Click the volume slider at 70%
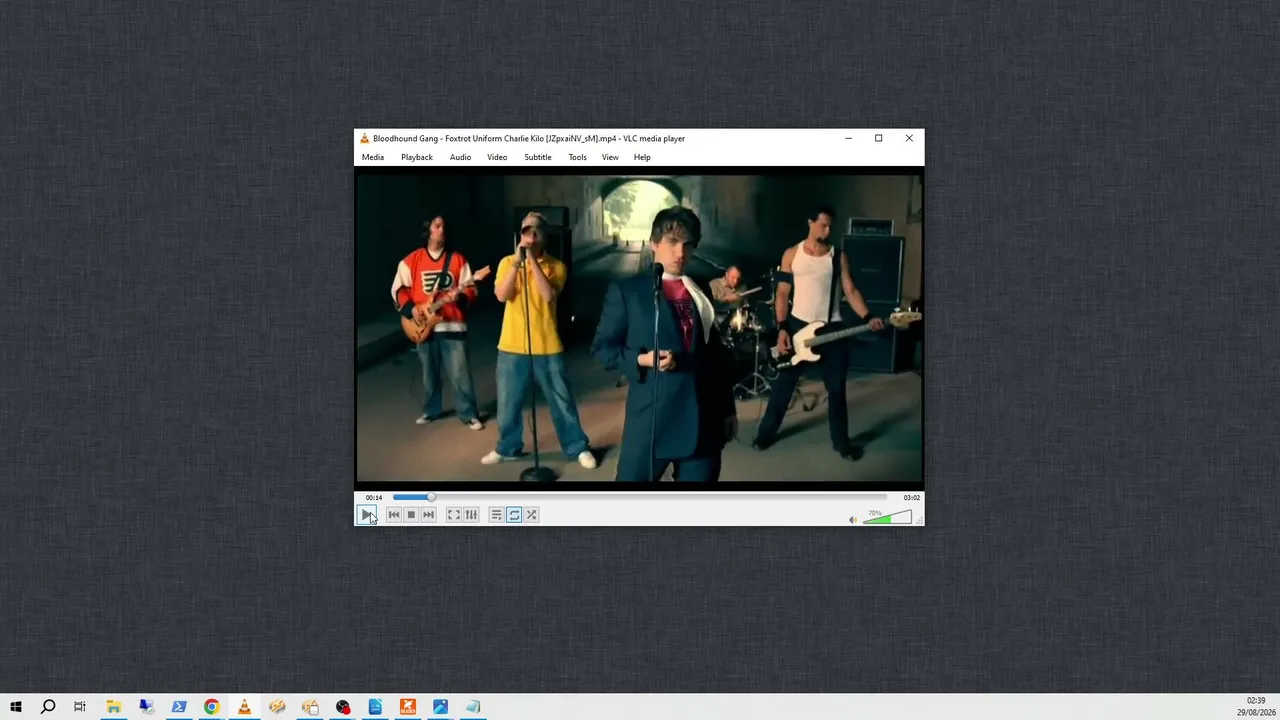This screenshot has width=1280, height=720. pos(887,517)
